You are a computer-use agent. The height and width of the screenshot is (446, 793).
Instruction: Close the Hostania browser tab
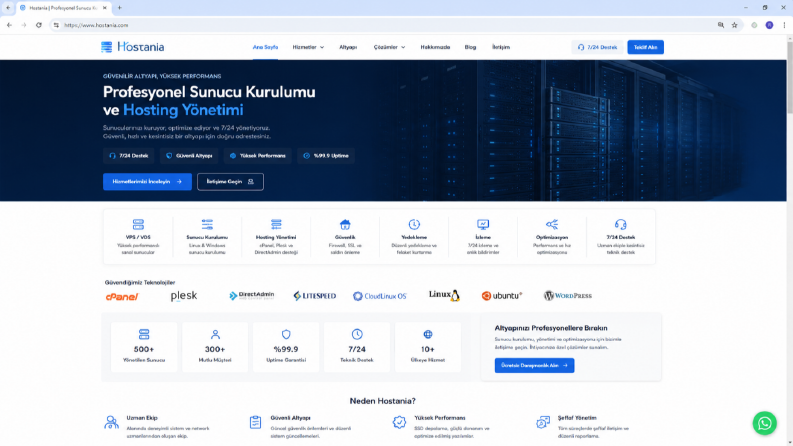105,8
